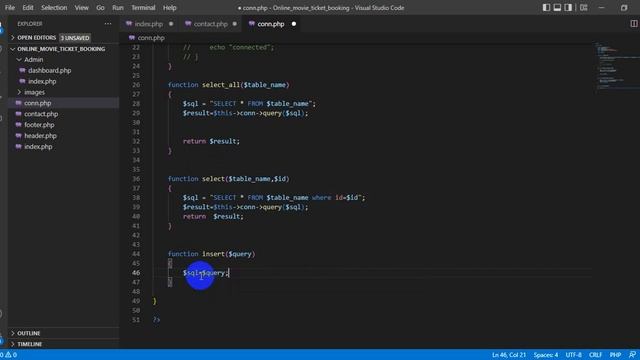
Task: Click the 'where id=$id' query text
Action: click(x=335, y=198)
